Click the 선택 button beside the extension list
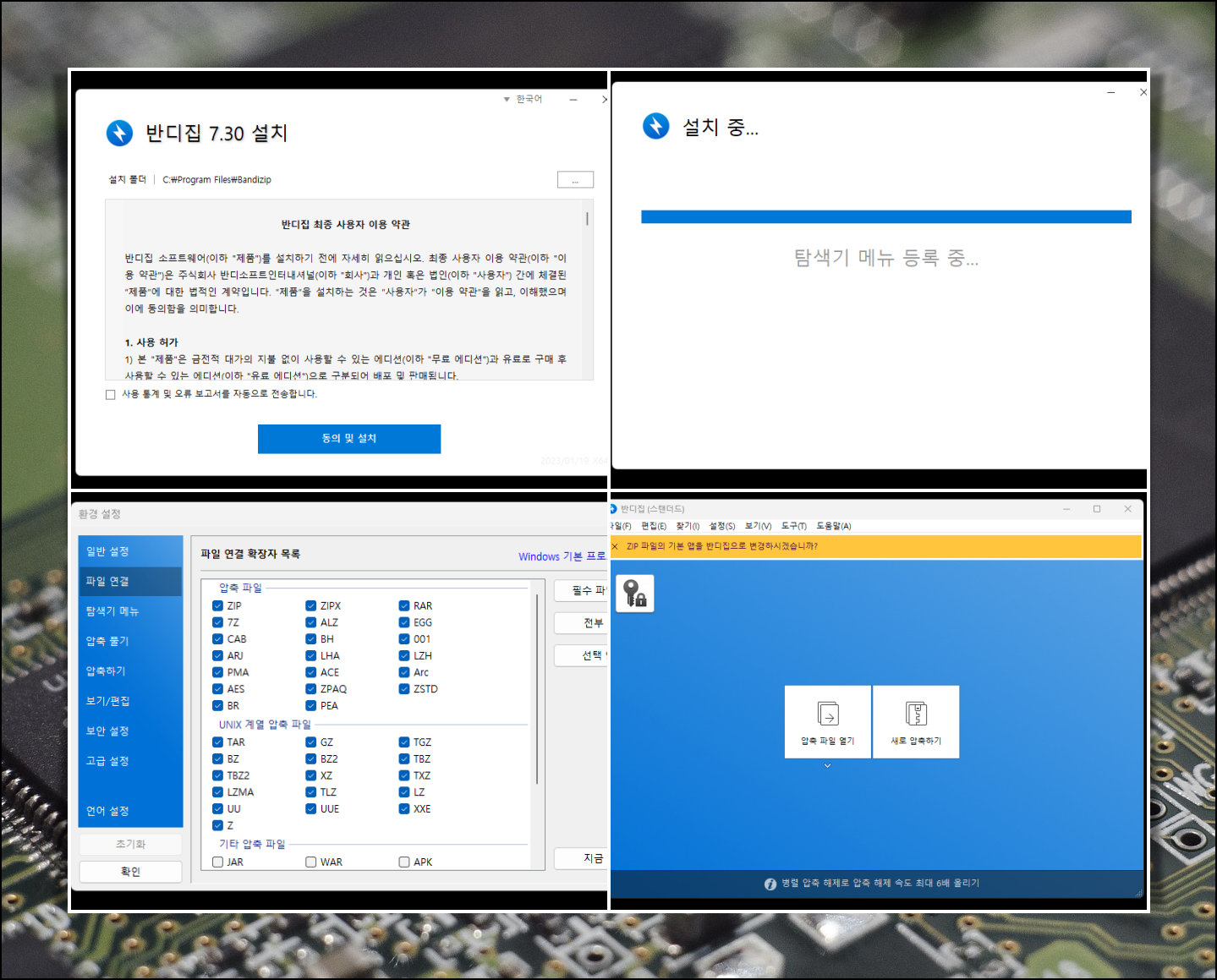The width and height of the screenshot is (1217, 980). click(x=582, y=655)
